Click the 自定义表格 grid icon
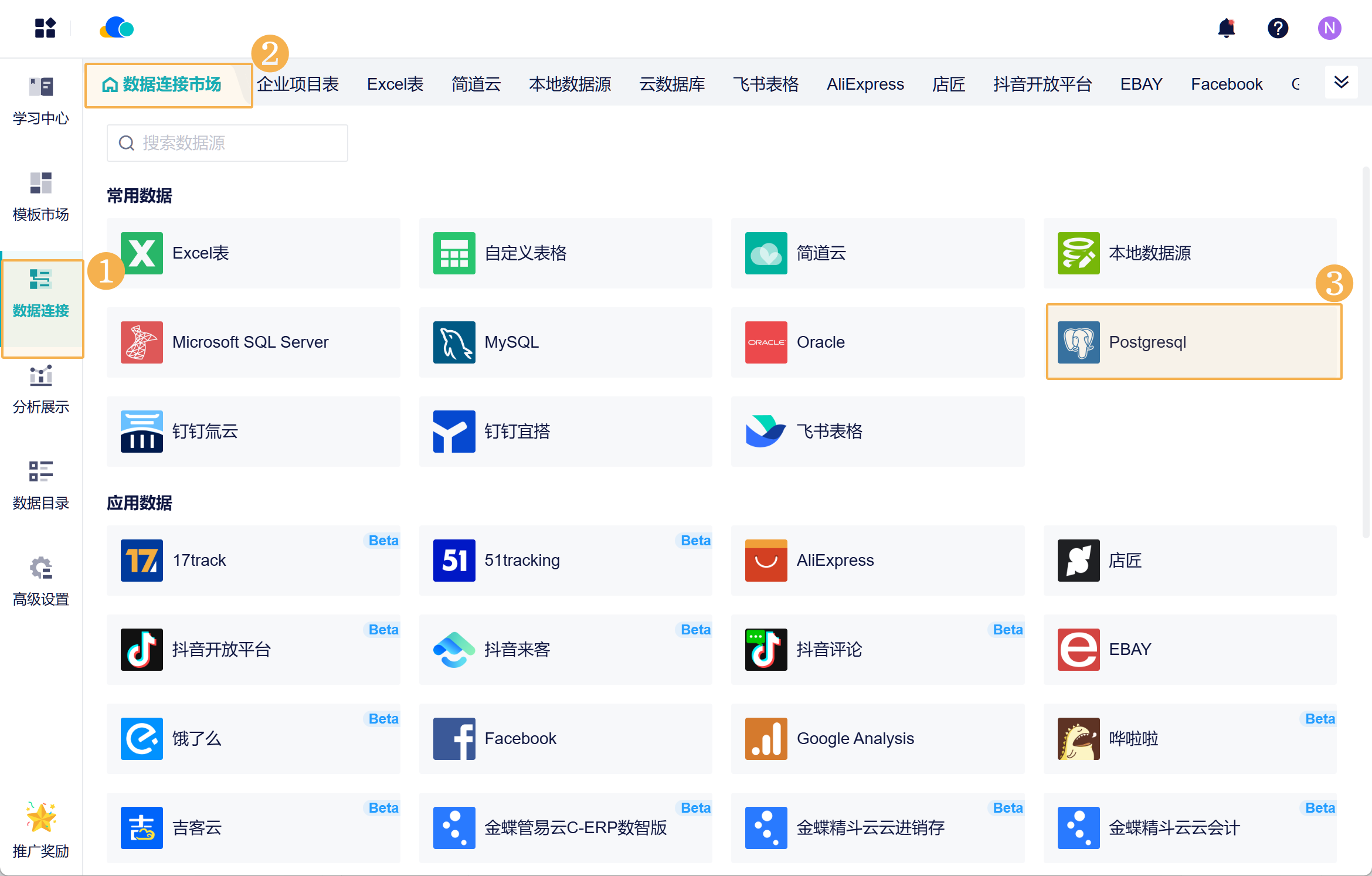This screenshot has height=876, width=1372. 454,253
